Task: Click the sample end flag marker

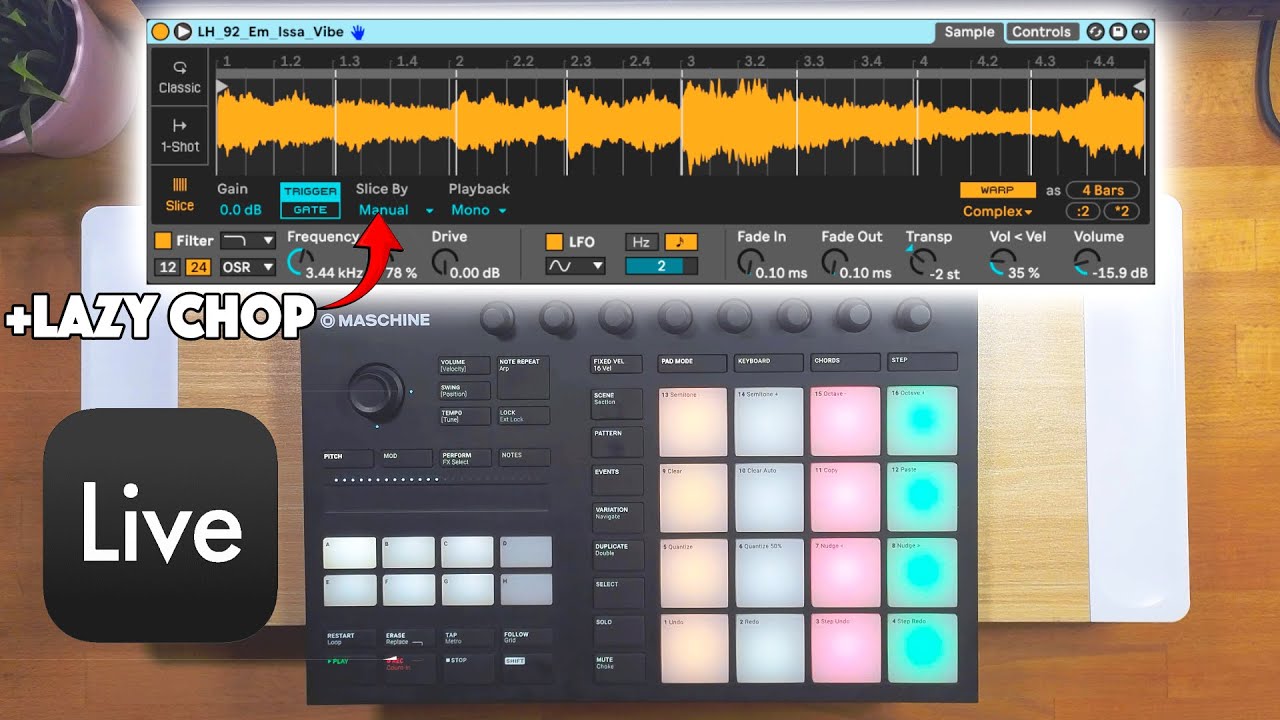Action: [x=1138, y=87]
